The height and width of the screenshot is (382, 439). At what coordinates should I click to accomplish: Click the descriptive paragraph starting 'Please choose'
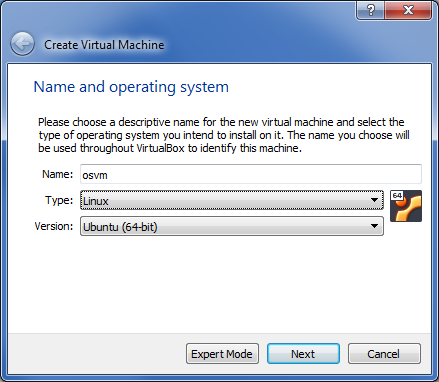coord(224,135)
